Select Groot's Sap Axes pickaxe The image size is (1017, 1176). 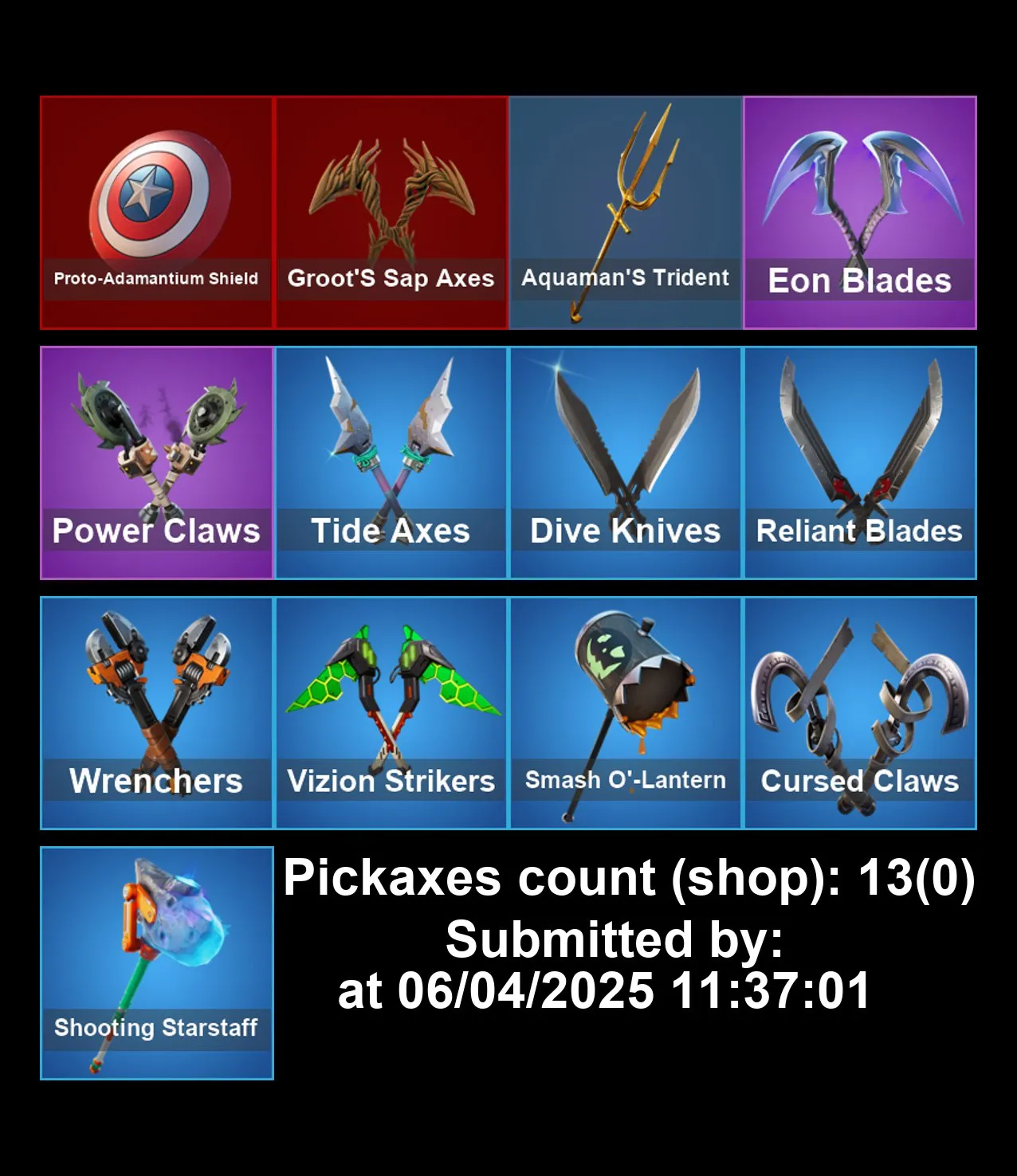coord(391,213)
